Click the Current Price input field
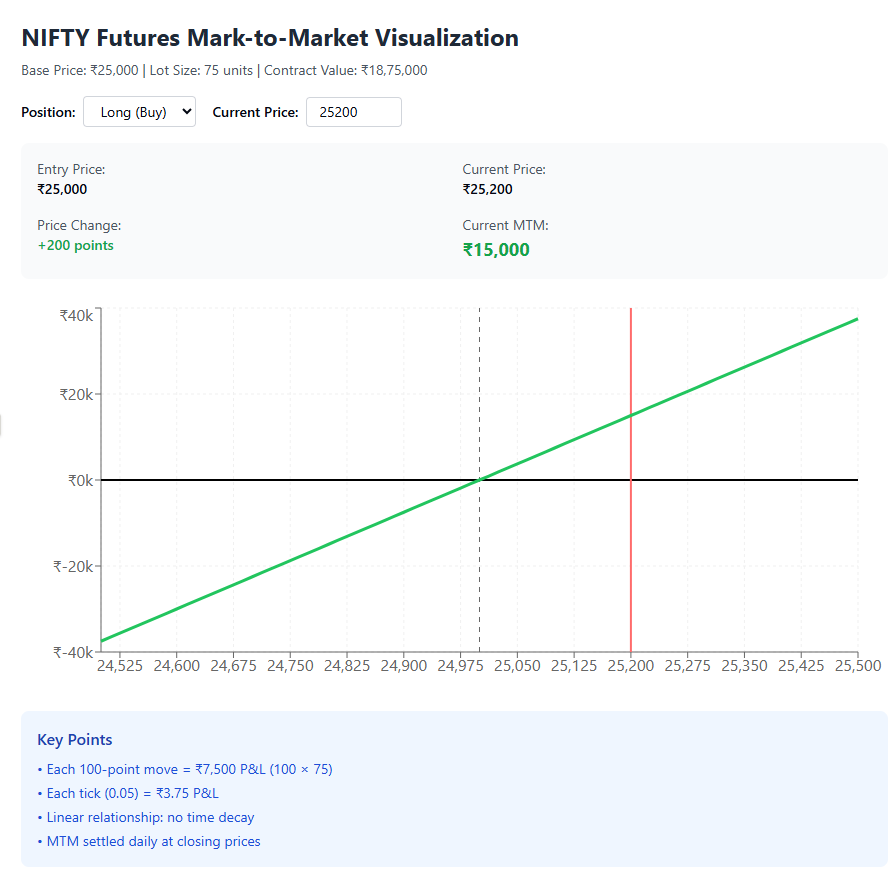This screenshot has height=872, width=892. coord(354,112)
